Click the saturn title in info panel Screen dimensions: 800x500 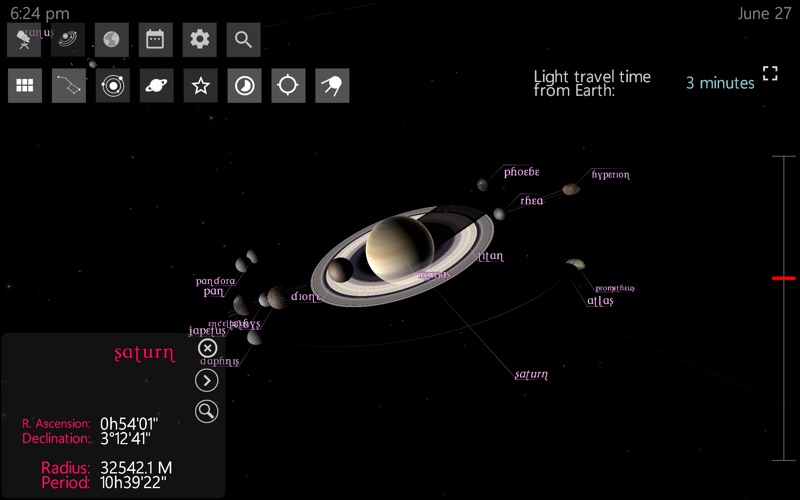pos(144,353)
